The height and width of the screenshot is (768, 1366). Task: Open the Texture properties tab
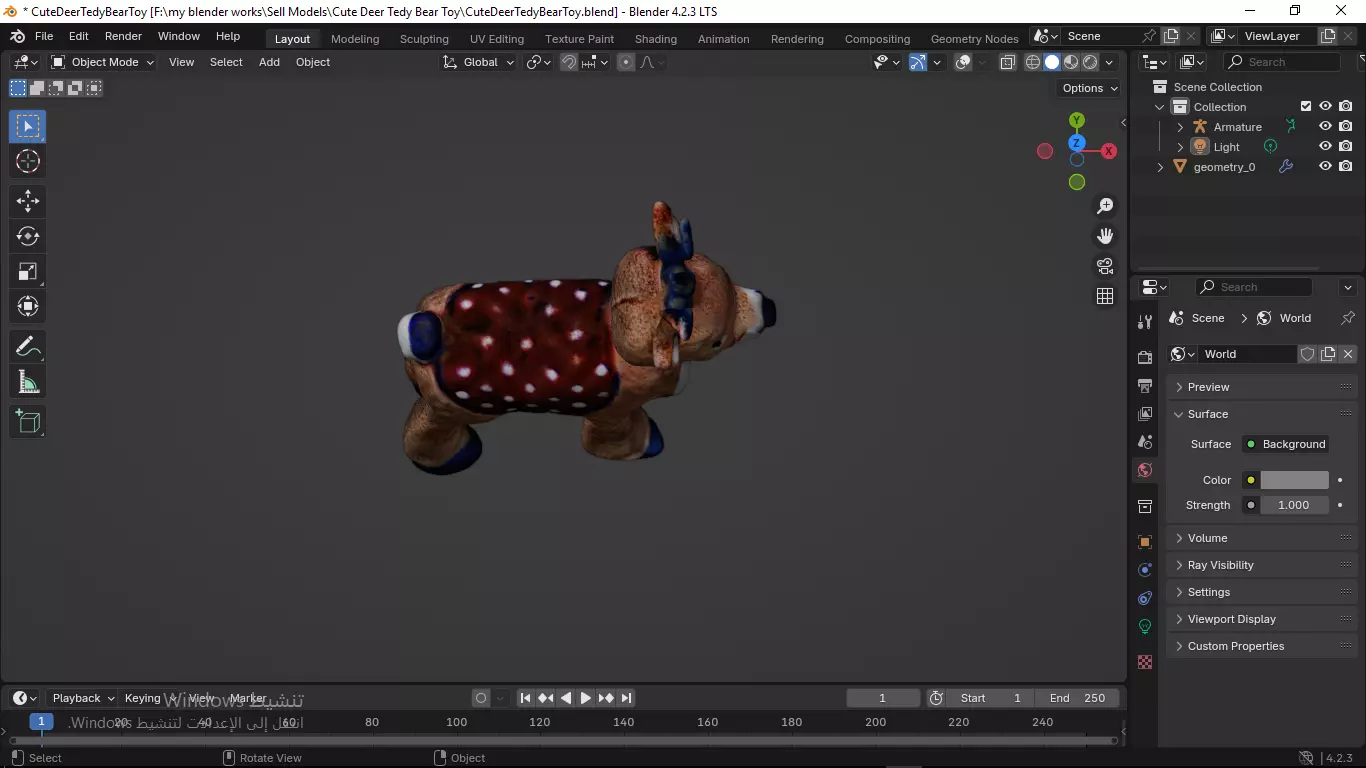pyautogui.click(x=1145, y=662)
